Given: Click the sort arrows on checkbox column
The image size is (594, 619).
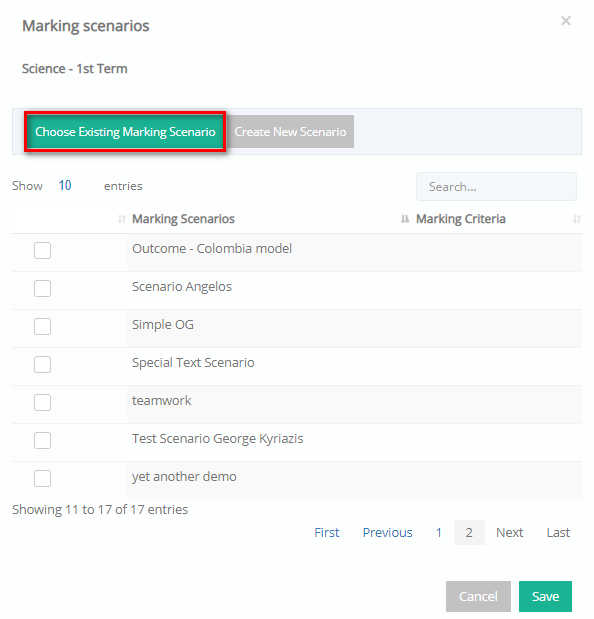Looking at the screenshot, I should tap(122, 219).
